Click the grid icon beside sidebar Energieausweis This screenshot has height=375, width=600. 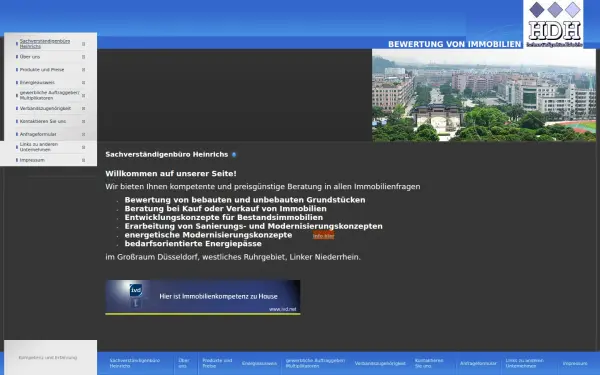tap(83, 83)
